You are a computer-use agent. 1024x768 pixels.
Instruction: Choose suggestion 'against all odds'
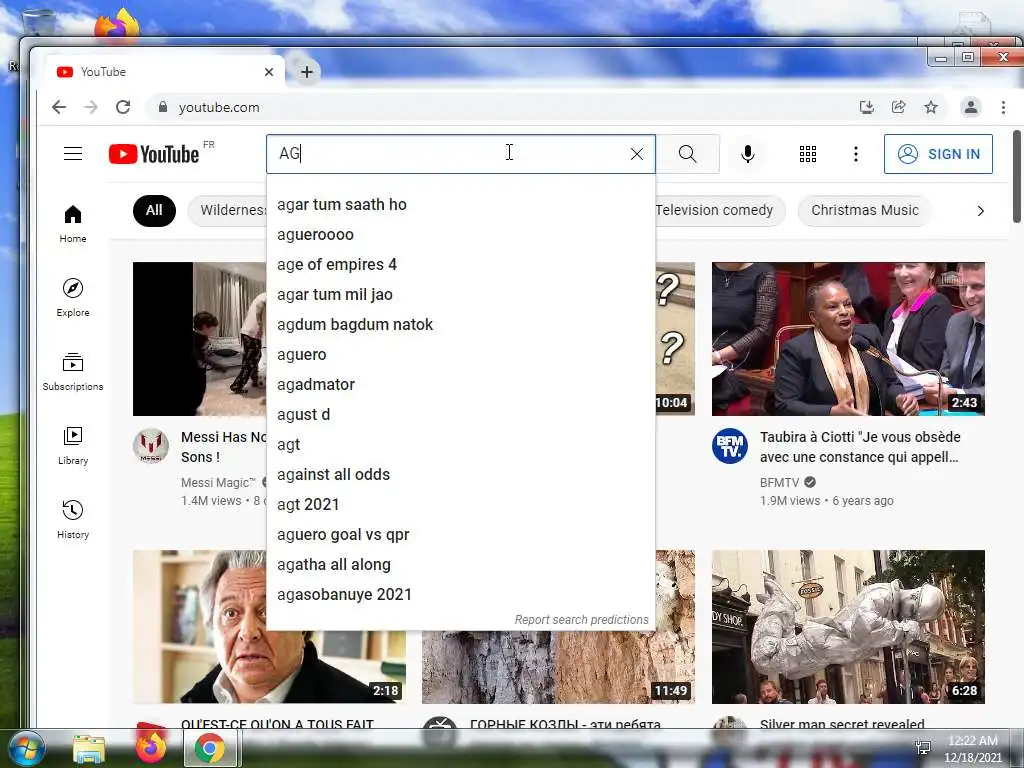coord(460,475)
